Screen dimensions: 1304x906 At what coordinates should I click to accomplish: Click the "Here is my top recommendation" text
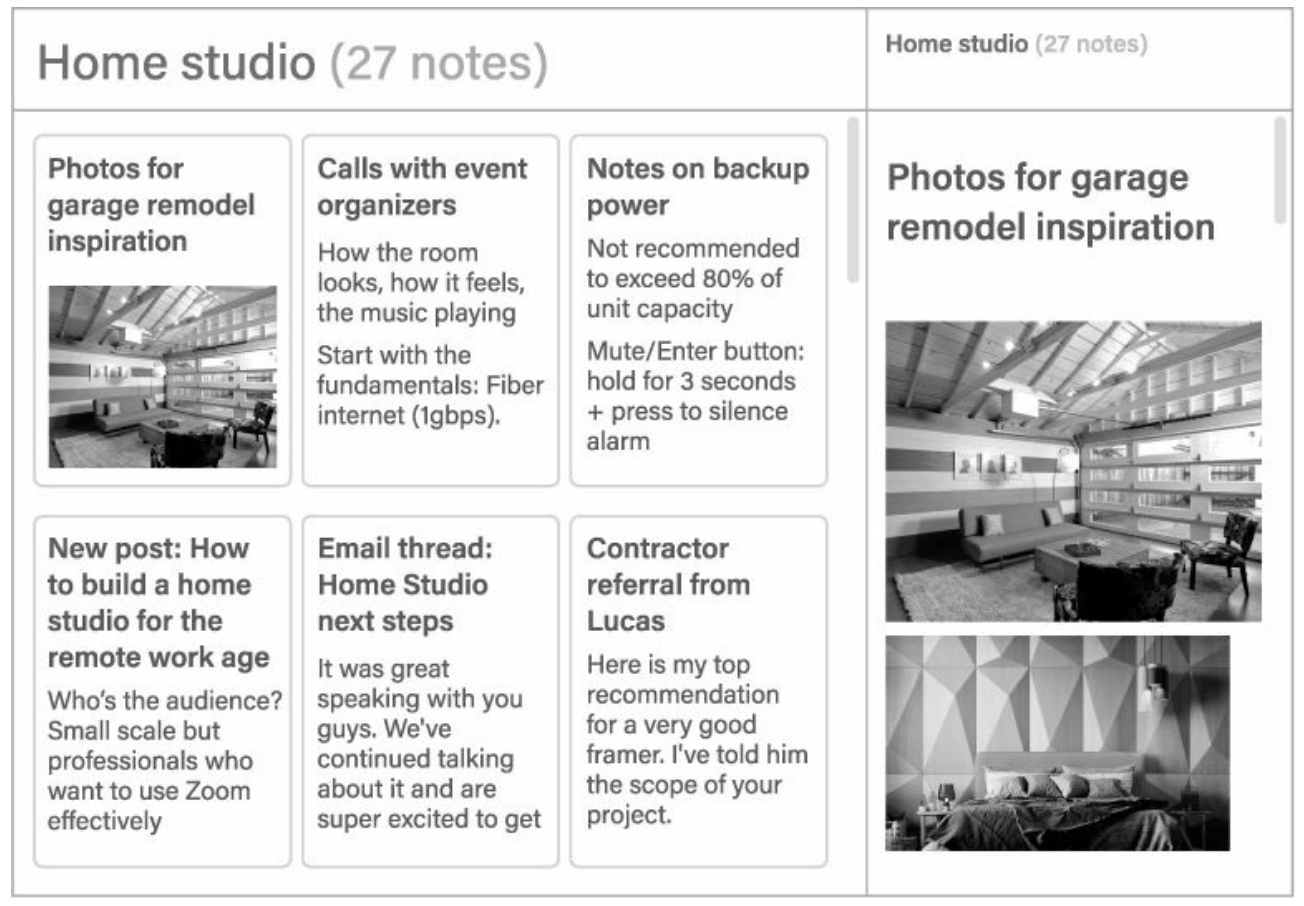coord(697,740)
